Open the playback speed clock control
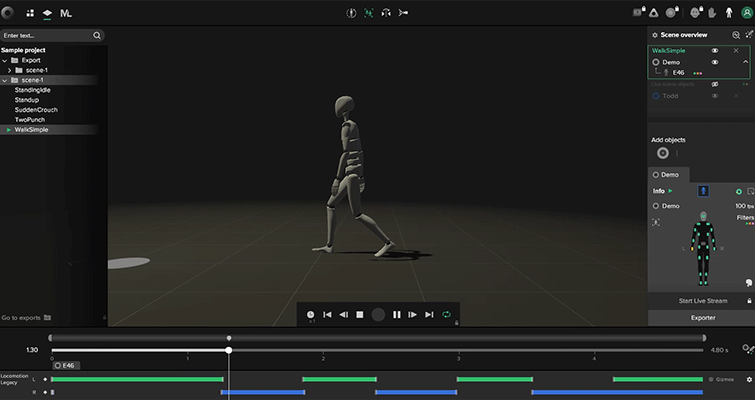755x400 pixels. coord(311,315)
